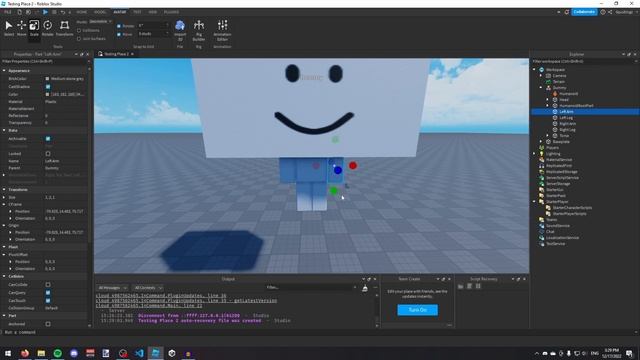This screenshot has width=640, height=360.
Task: Select StarterCharacterScripts in Explorer
Action: [572, 207]
